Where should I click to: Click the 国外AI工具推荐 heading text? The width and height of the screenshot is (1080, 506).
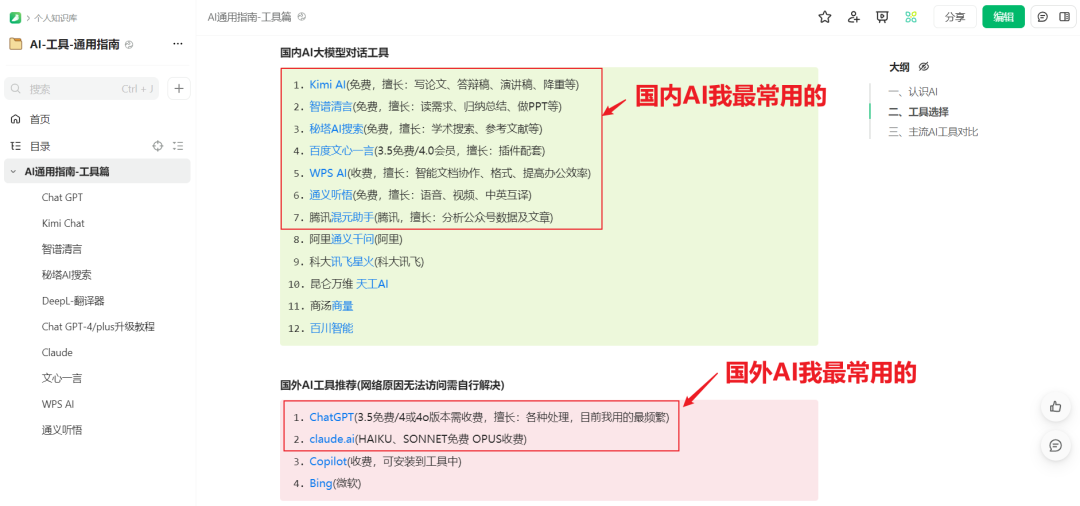coord(392,384)
